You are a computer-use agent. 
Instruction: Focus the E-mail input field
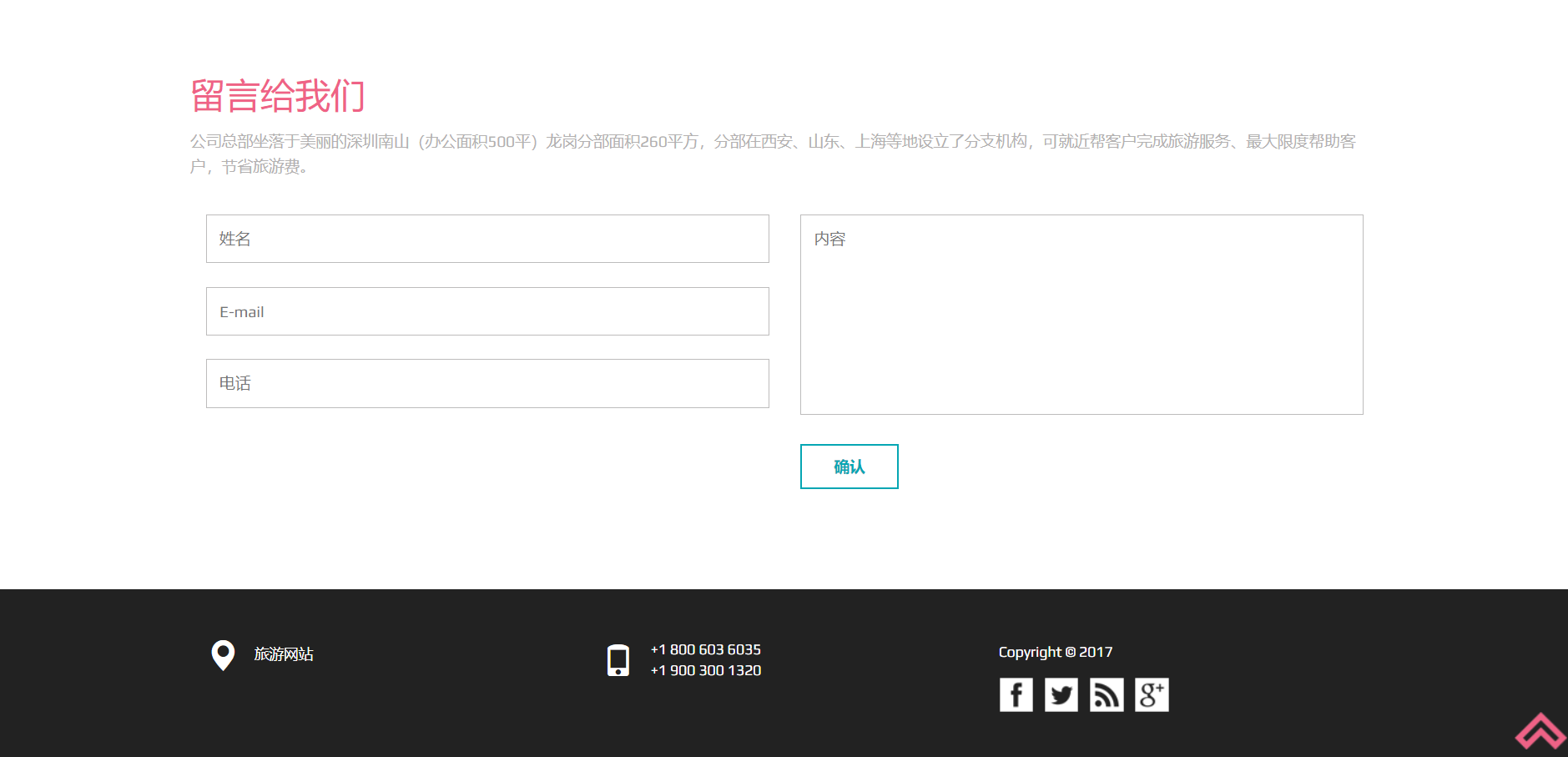(487, 311)
